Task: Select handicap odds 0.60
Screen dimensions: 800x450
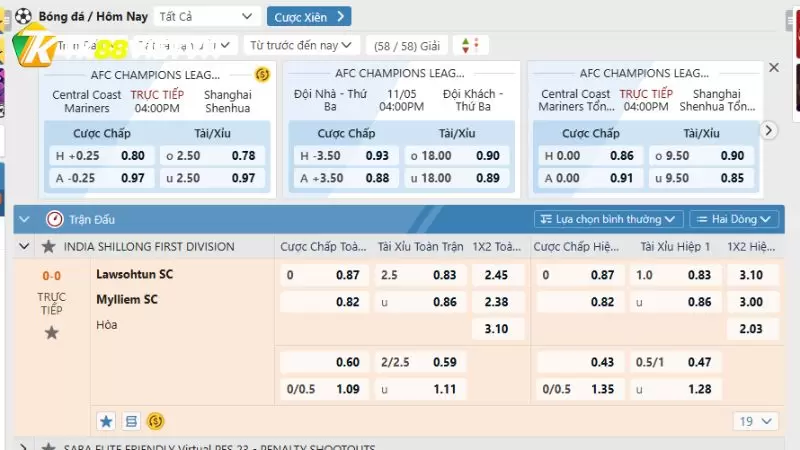Action: [324, 362]
